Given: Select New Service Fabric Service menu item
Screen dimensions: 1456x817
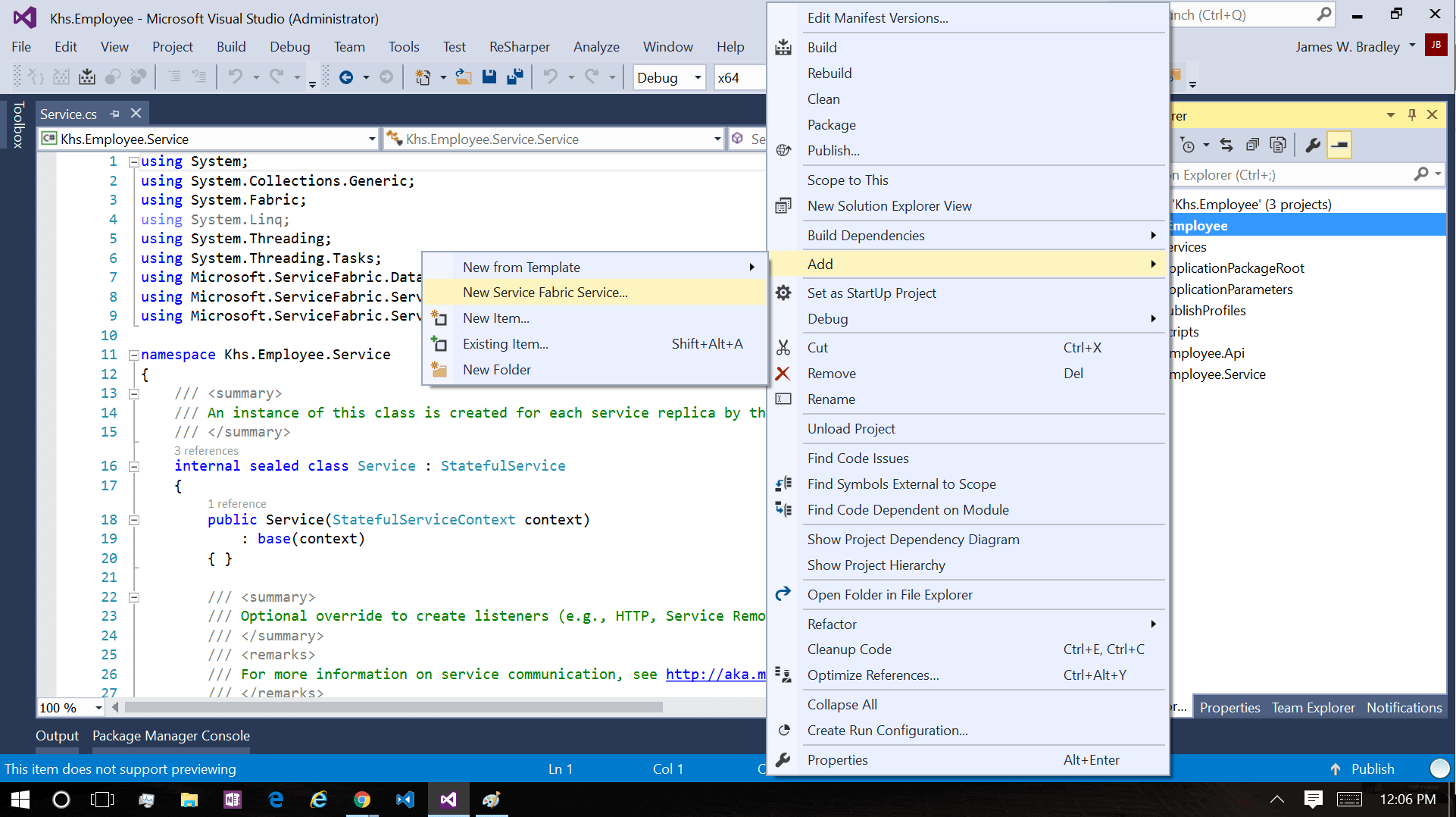Looking at the screenshot, I should 594,293.
